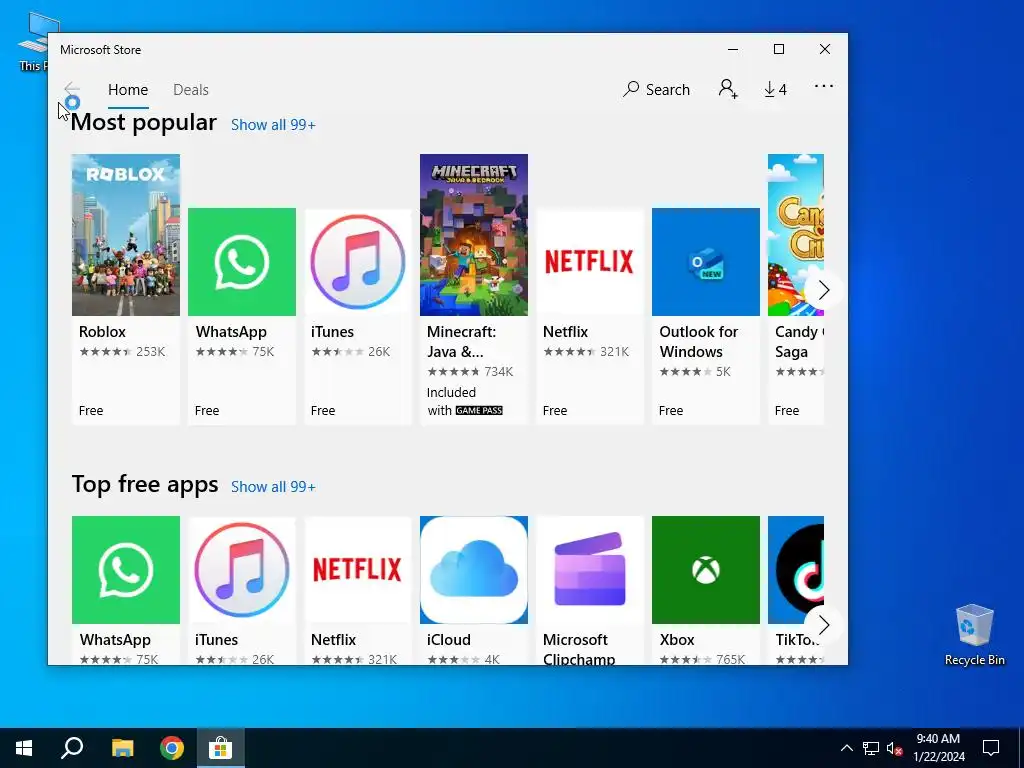Click the Roblox title text
The width and height of the screenshot is (1024, 768).
[103, 332]
